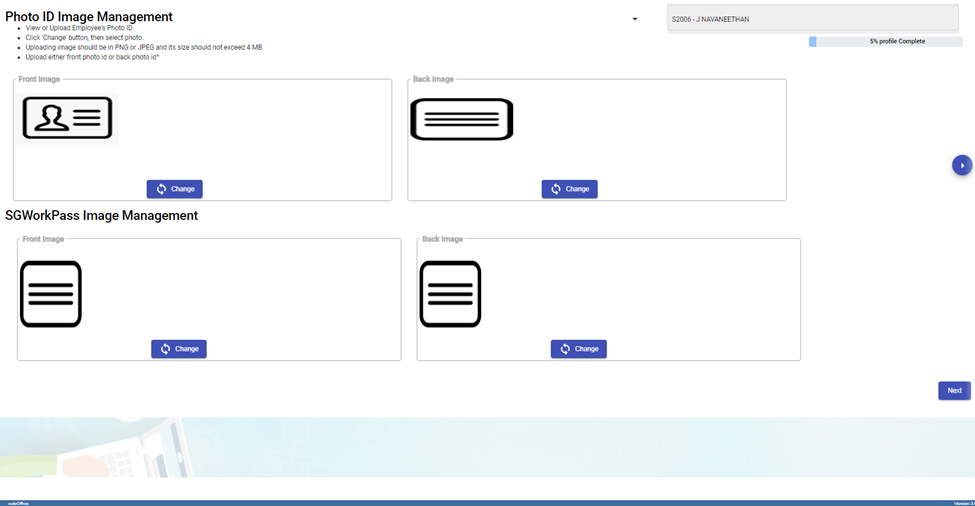Select the SGWorkPass front image document icon

coord(51,294)
